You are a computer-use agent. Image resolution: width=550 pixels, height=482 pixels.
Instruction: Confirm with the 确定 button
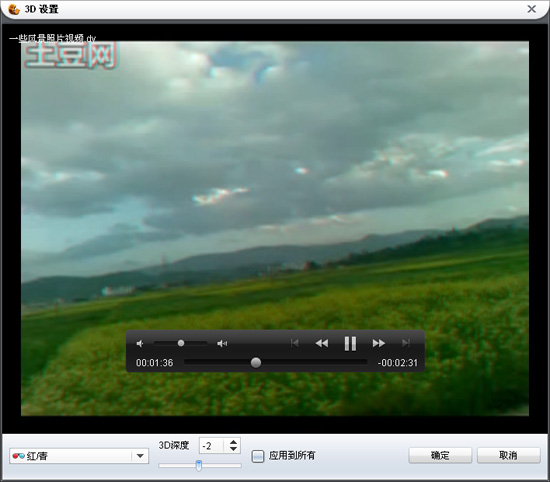pyautogui.click(x=440, y=455)
